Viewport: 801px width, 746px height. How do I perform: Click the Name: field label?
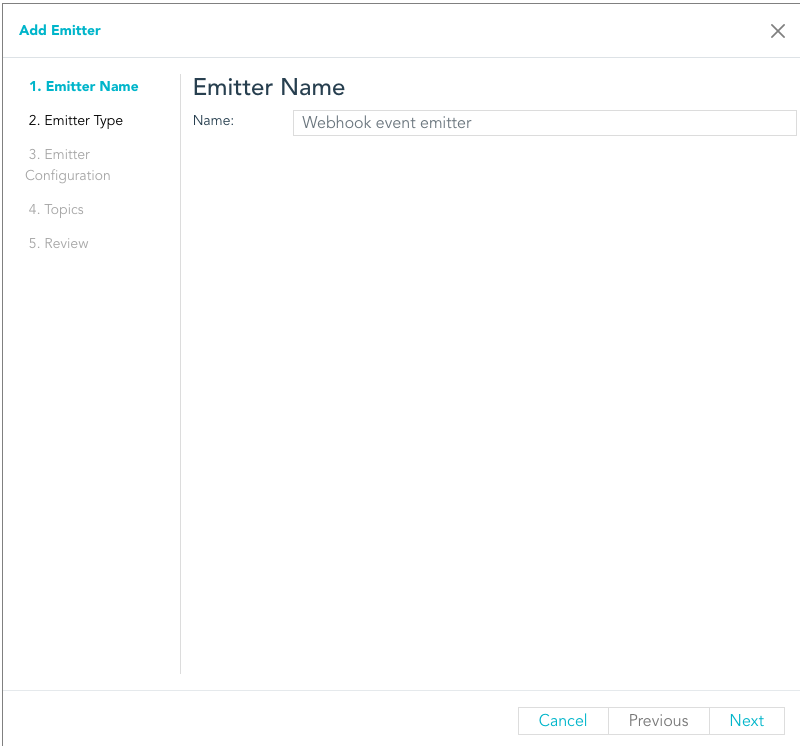(x=213, y=121)
